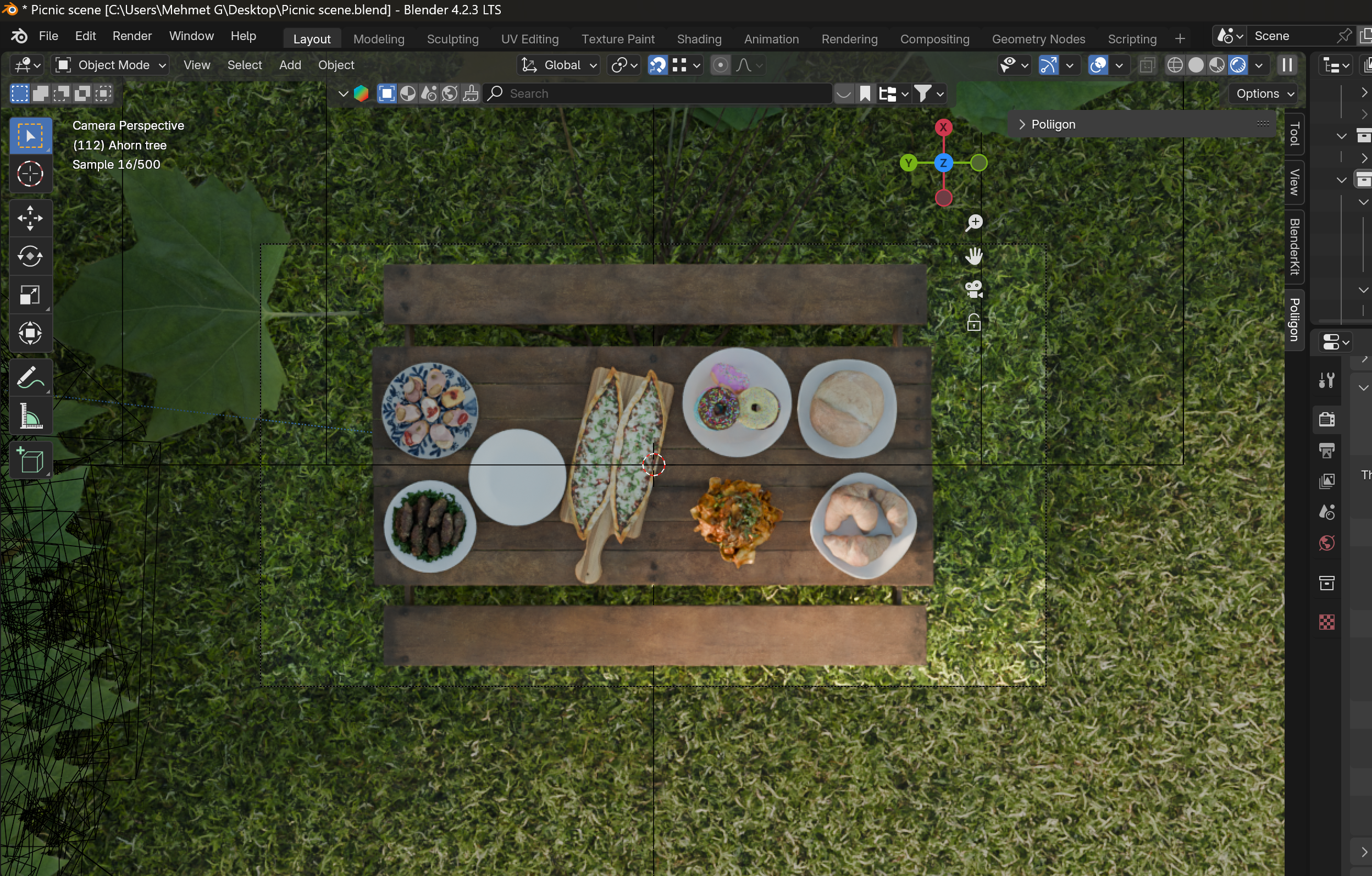Screen dimensions: 1372x876
Task: Toggle proportional editing button
Action: pos(720,65)
